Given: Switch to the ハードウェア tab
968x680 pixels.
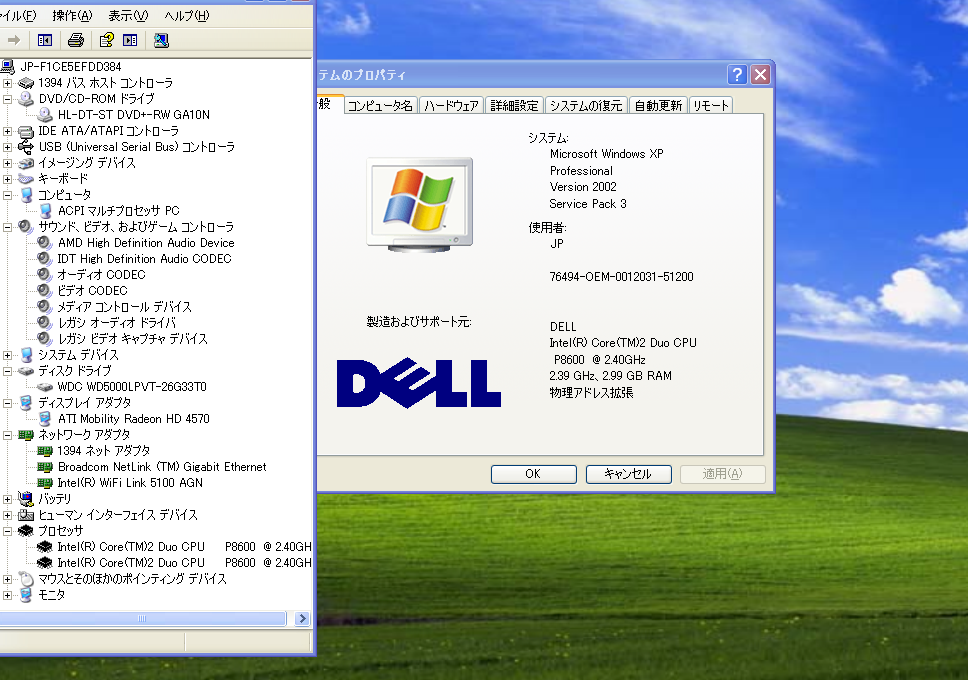Looking at the screenshot, I should [451, 106].
